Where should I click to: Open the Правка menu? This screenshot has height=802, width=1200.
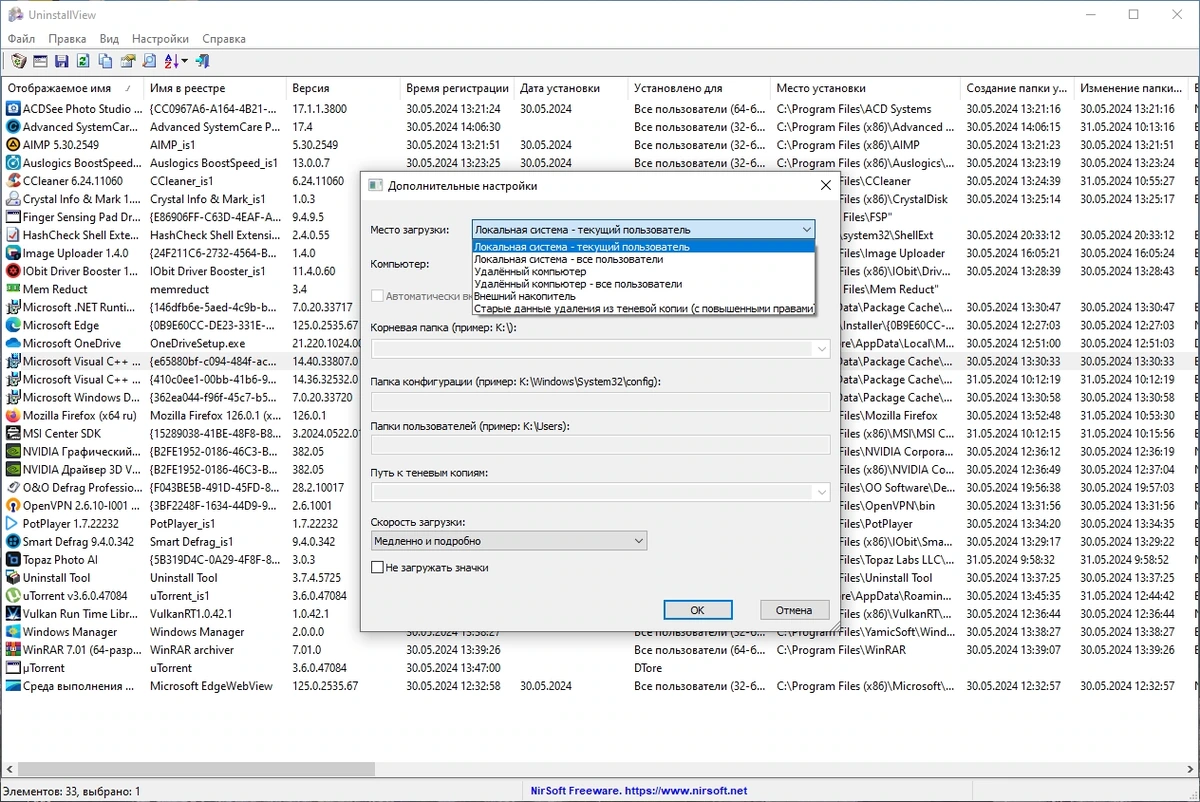[67, 39]
